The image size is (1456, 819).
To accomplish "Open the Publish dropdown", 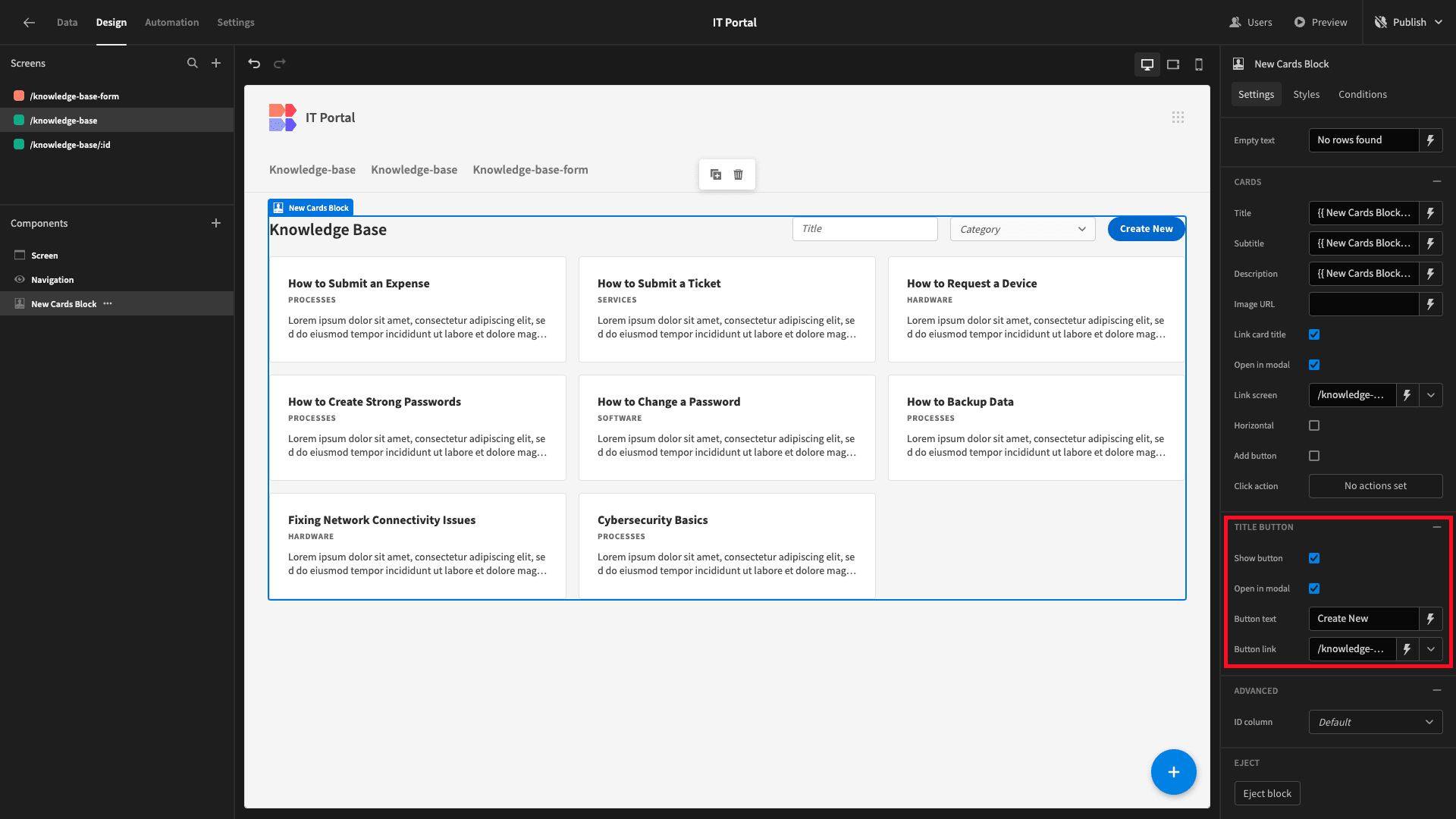I will 1409,23.
